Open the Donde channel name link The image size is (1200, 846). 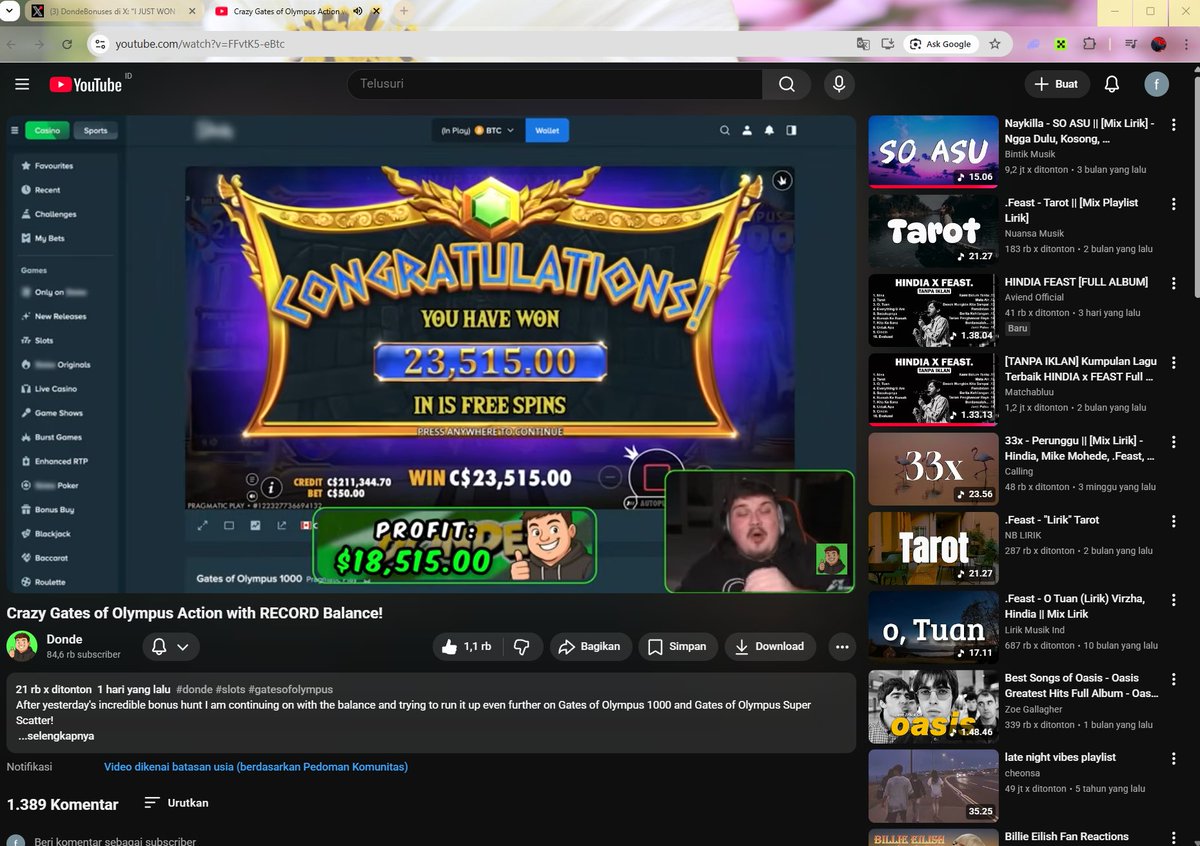pos(64,639)
